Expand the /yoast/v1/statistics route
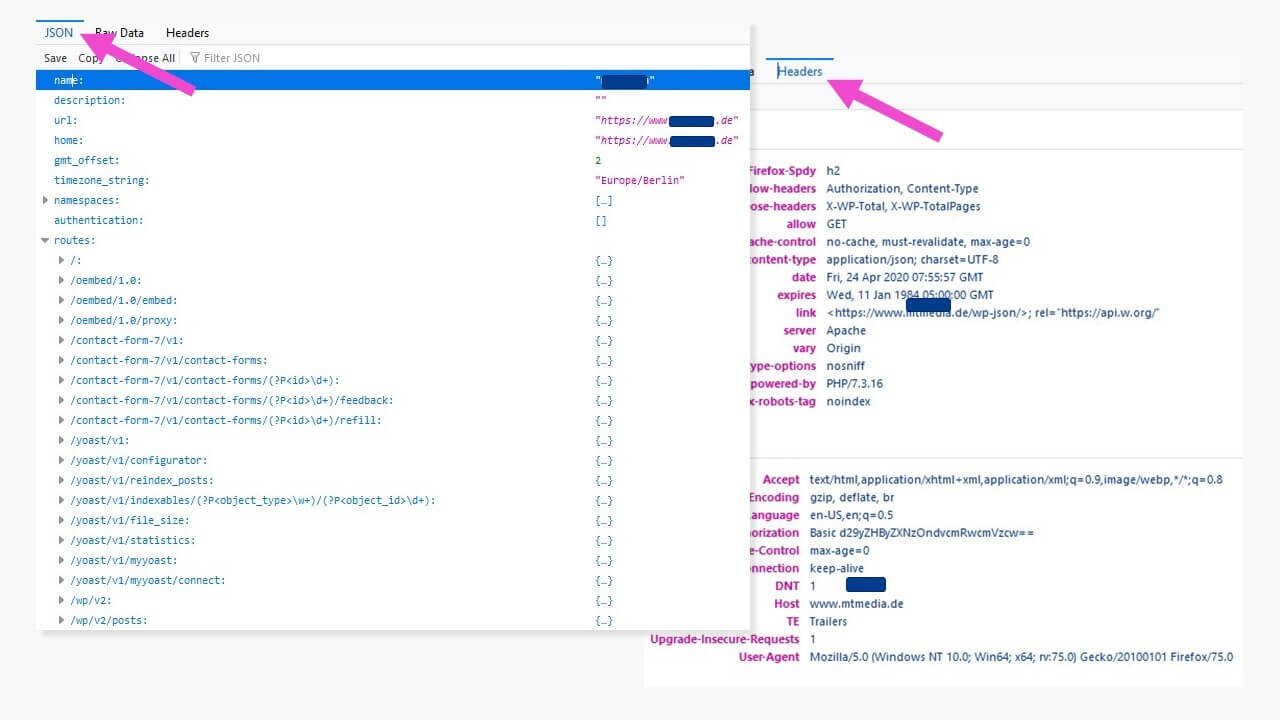This screenshot has width=1280, height=720. [x=61, y=540]
